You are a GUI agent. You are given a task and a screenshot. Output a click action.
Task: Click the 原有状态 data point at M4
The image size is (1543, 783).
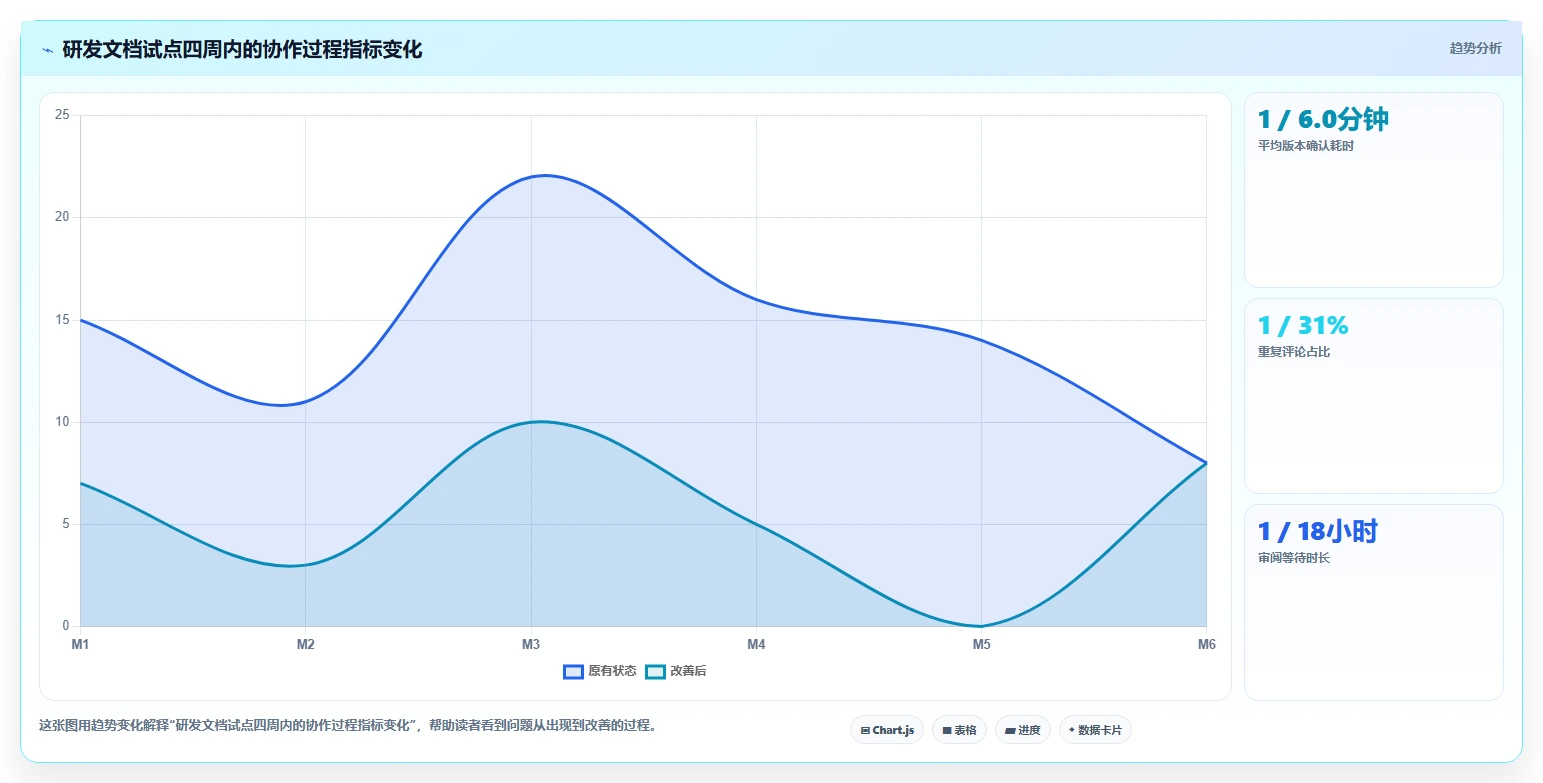756,299
